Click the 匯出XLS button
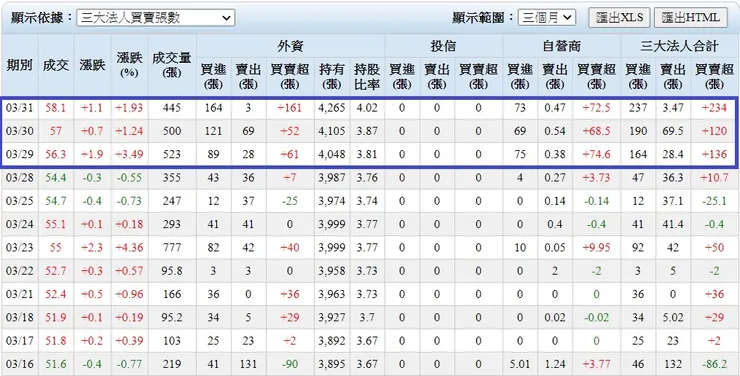Screen dimensions: 740x376 [x=619, y=18]
